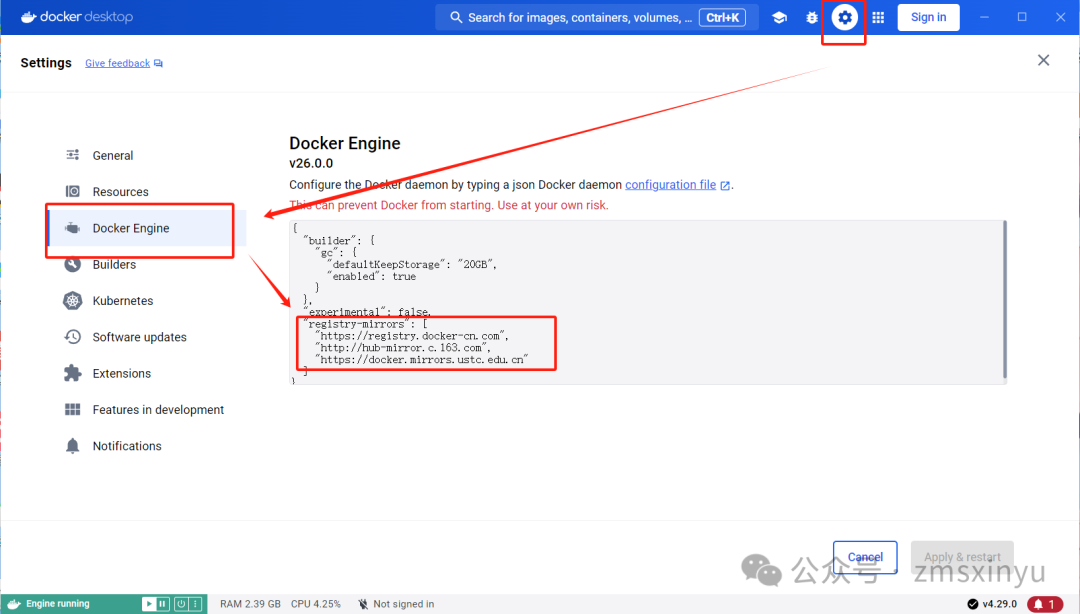
Task: Open the configuration file link
Action: click(x=670, y=185)
